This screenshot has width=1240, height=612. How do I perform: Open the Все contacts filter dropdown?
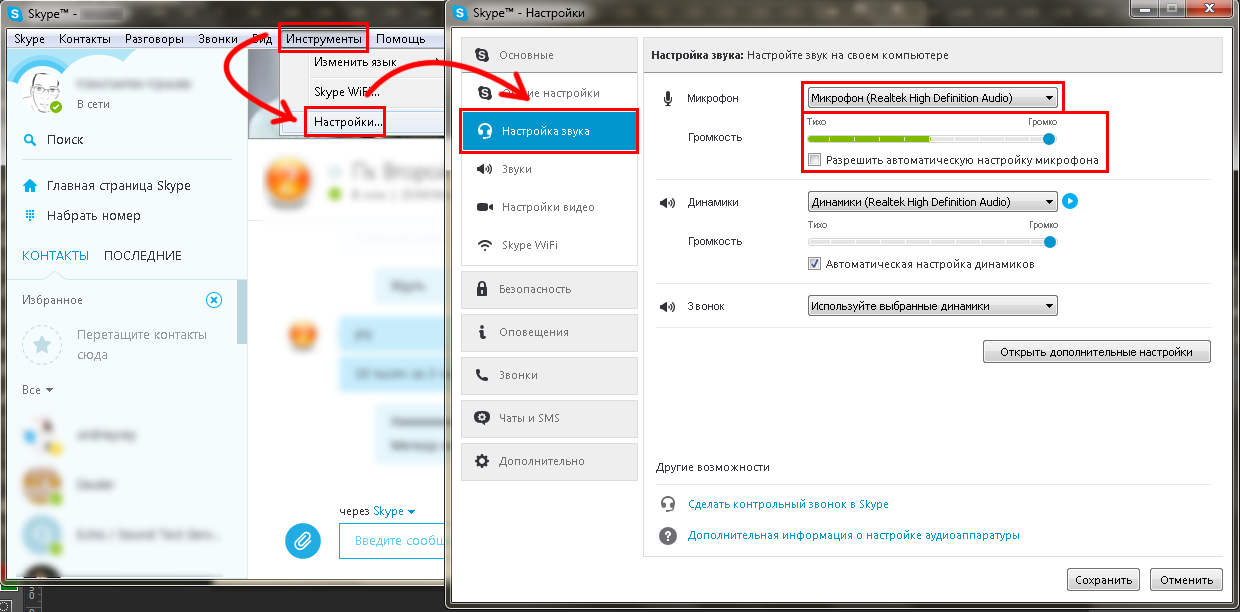(37, 389)
